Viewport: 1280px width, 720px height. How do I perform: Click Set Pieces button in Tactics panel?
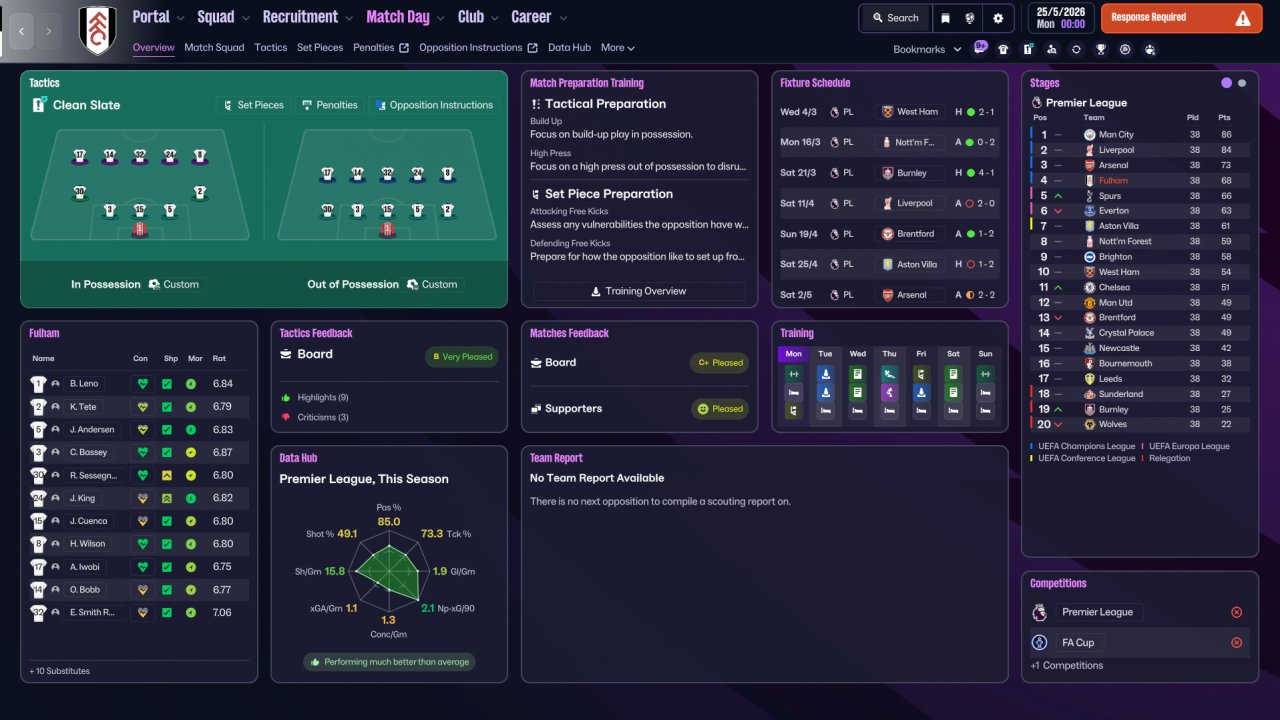(x=252, y=105)
